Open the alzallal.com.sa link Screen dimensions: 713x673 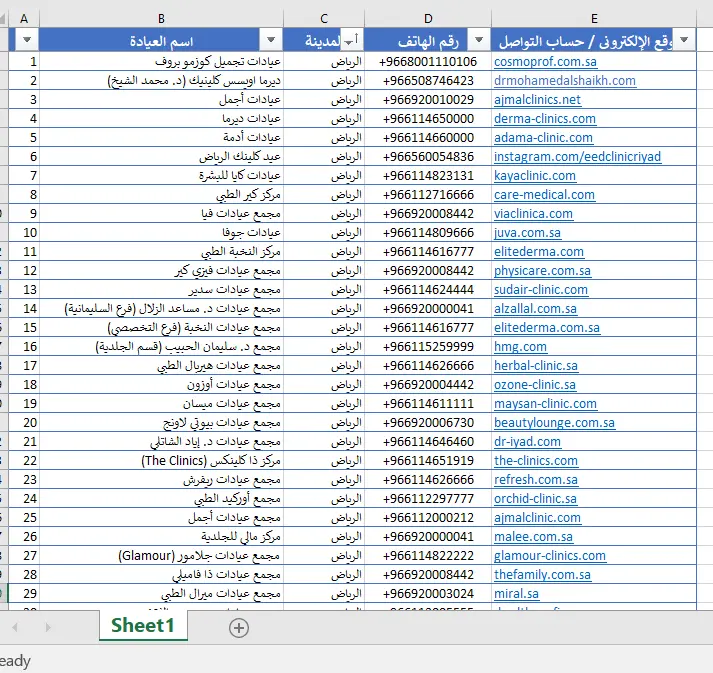coord(535,309)
